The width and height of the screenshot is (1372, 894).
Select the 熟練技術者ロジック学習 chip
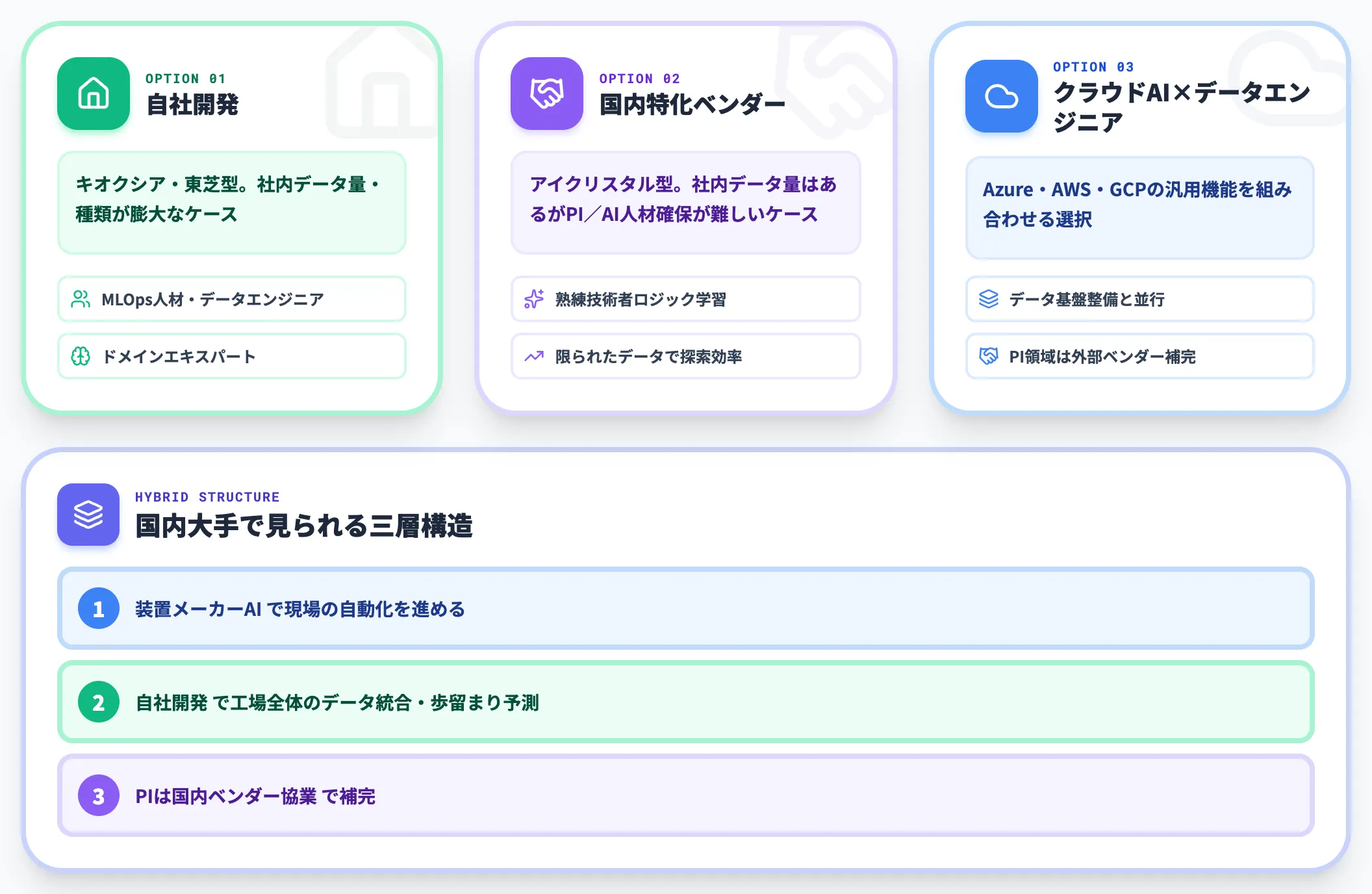[686, 299]
